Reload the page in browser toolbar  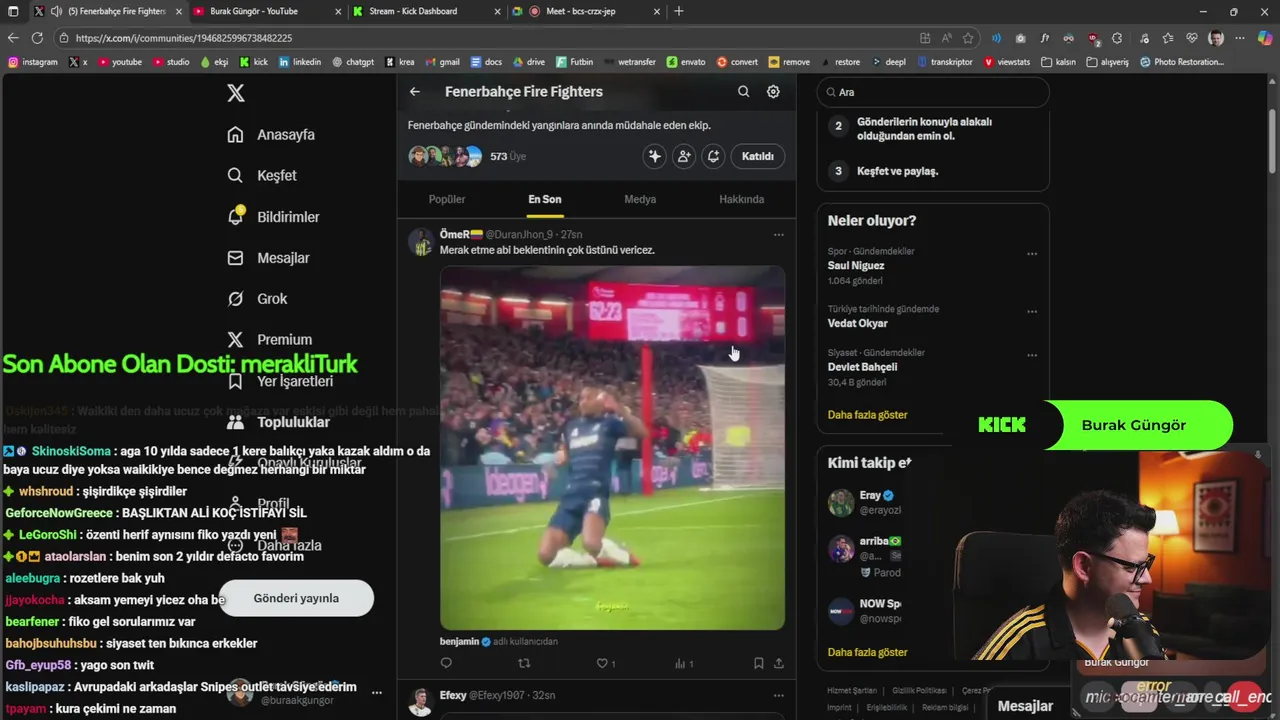37,38
